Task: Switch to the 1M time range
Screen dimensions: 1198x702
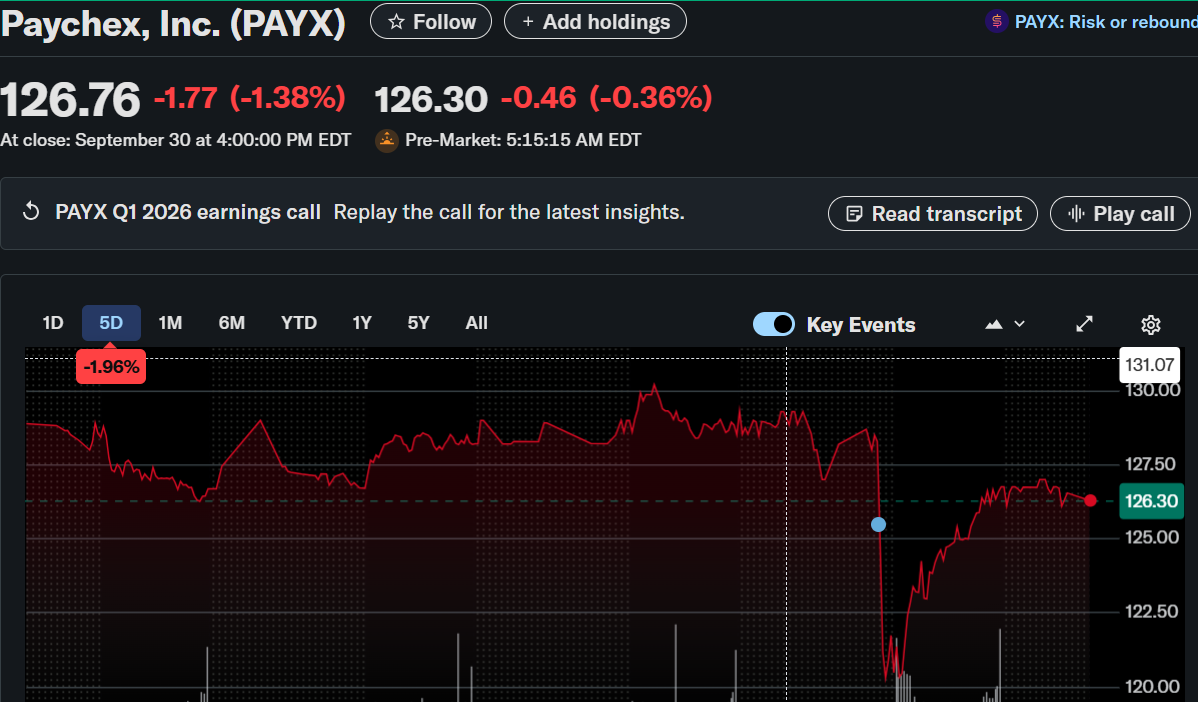Action: [x=170, y=323]
